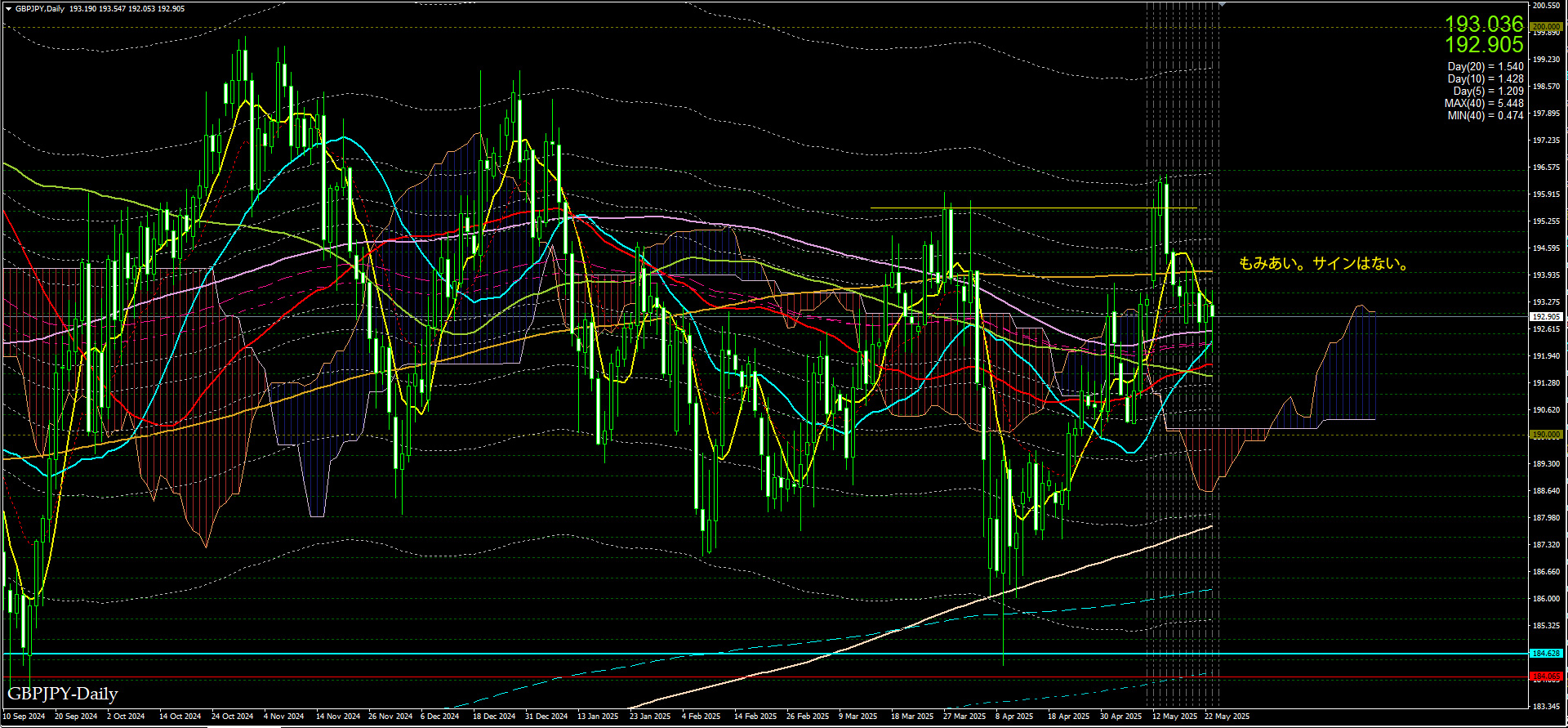The width and height of the screenshot is (1568, 728).
Task: Click the 188.640 price scale value
Action: click(1546, 491)
